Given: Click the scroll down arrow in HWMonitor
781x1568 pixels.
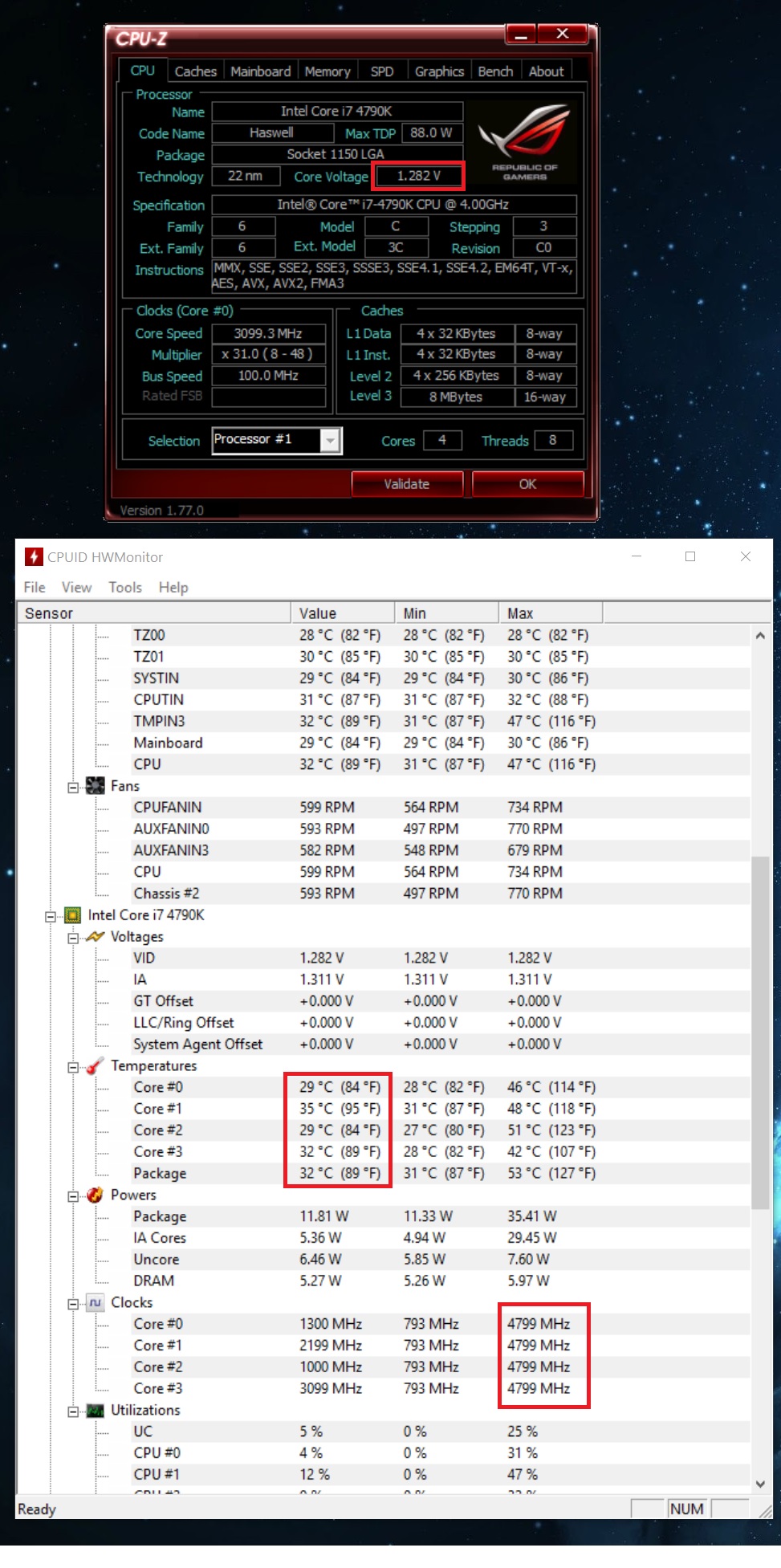Looking at the screenshot, I should coord(760,1484).
